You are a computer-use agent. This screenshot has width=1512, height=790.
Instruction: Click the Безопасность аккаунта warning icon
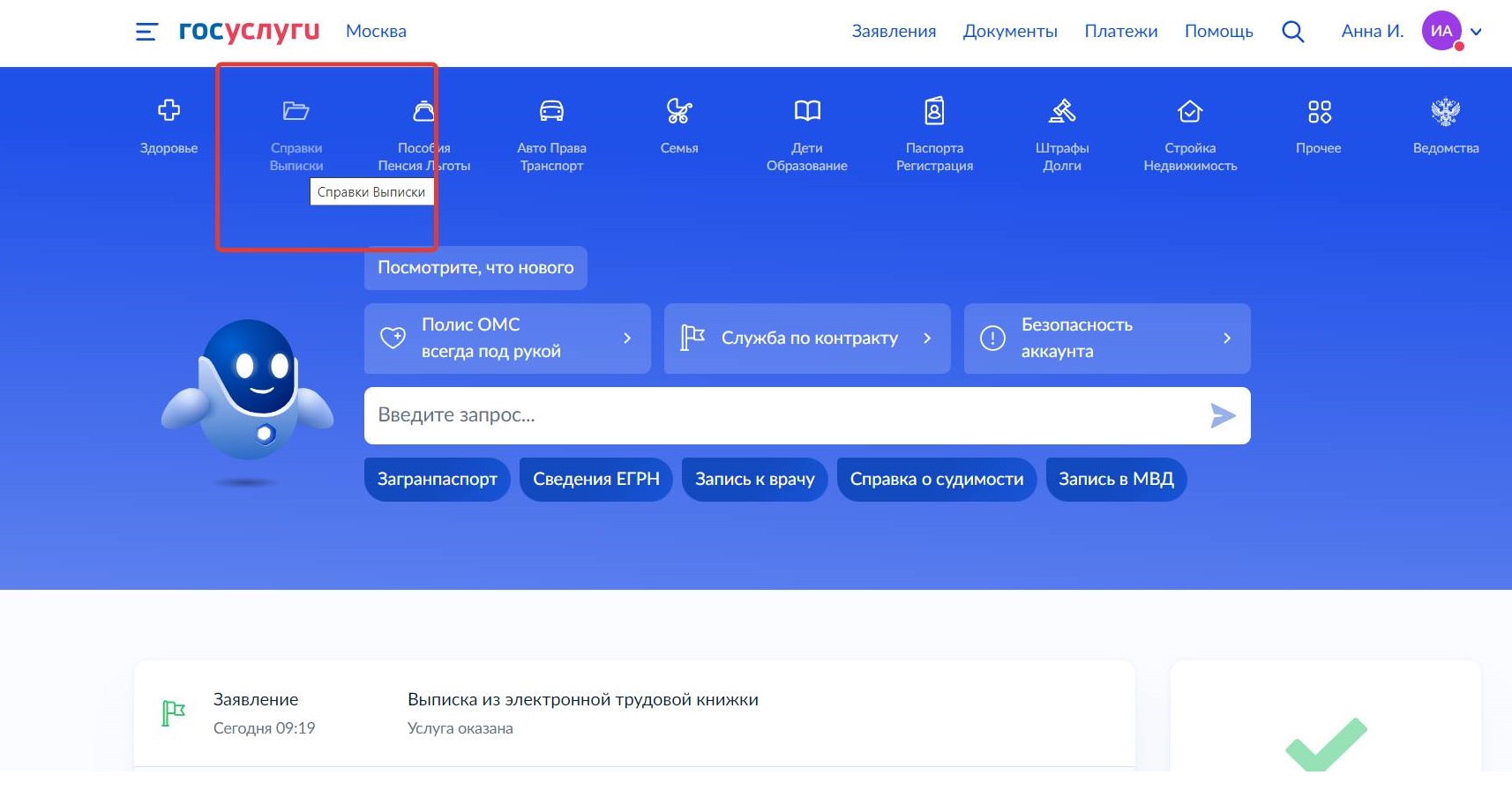[x=992, y=339]
